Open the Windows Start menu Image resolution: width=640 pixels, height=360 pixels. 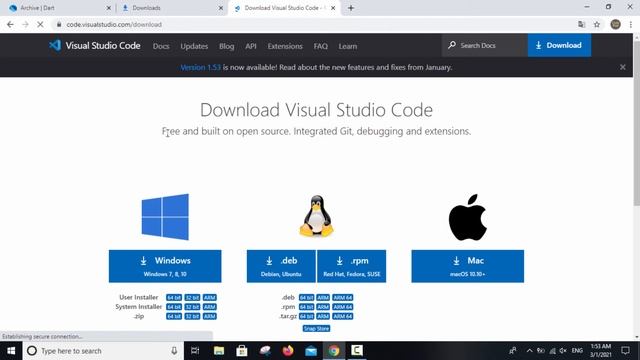[x=11, y=351]
